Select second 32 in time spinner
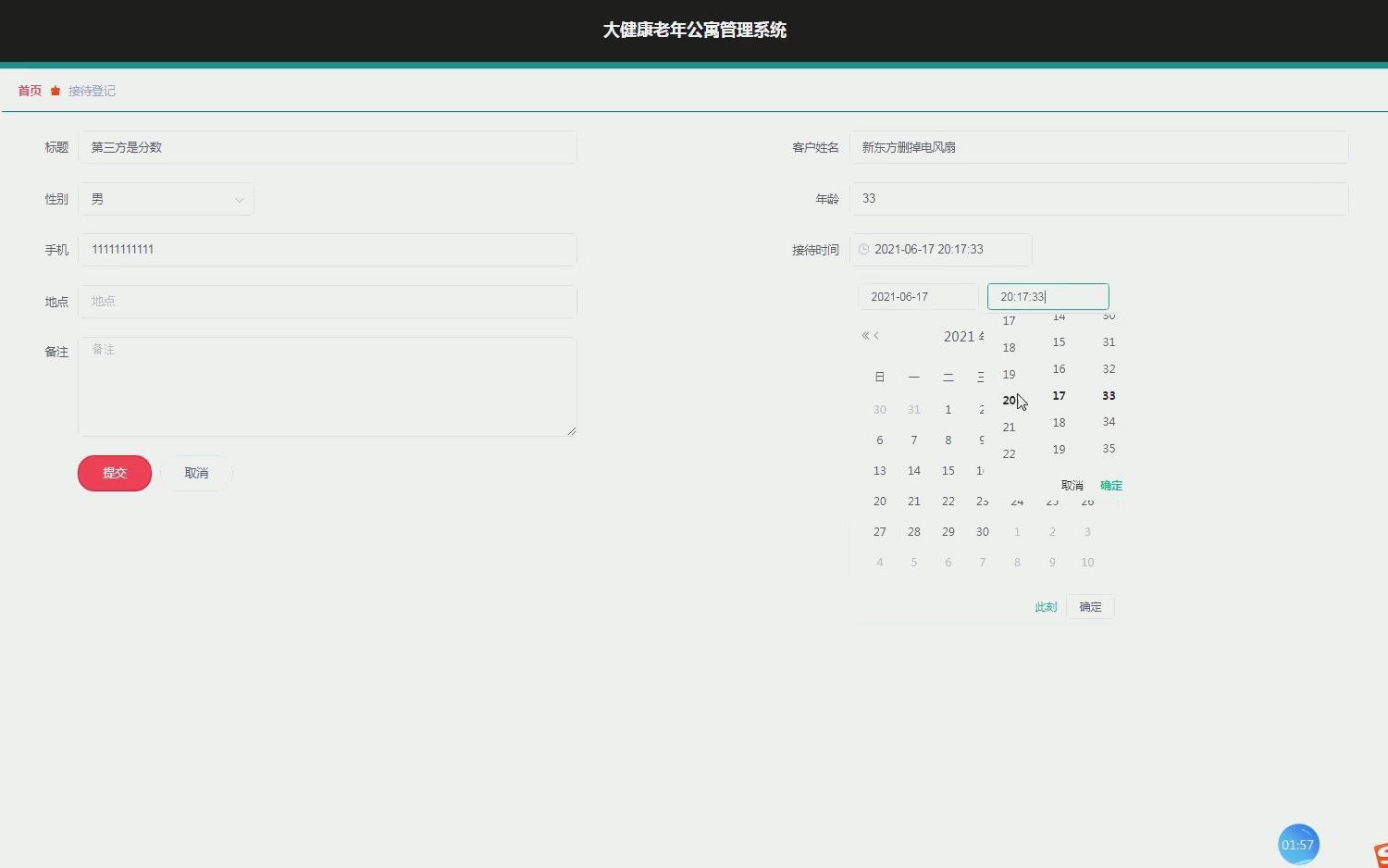 click(x=1109, y=369)
